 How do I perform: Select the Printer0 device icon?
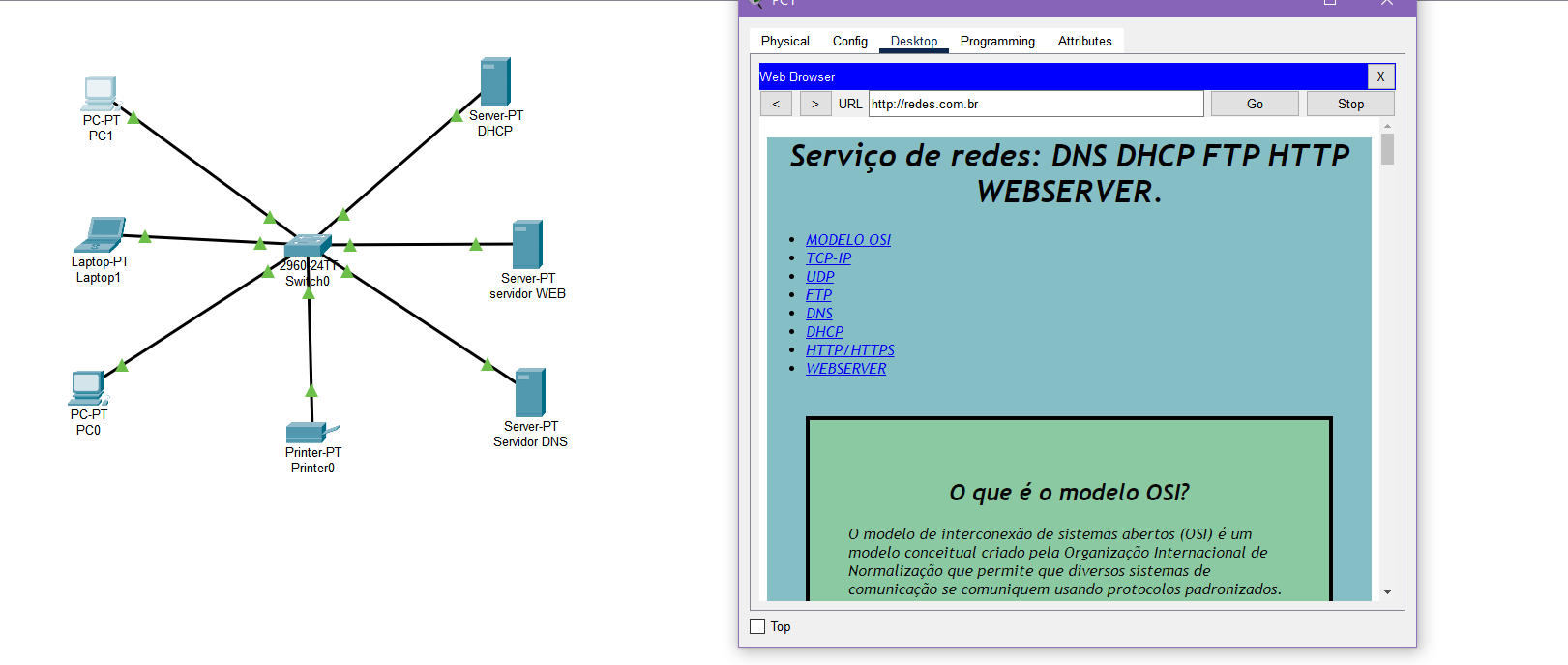(312, 432)
